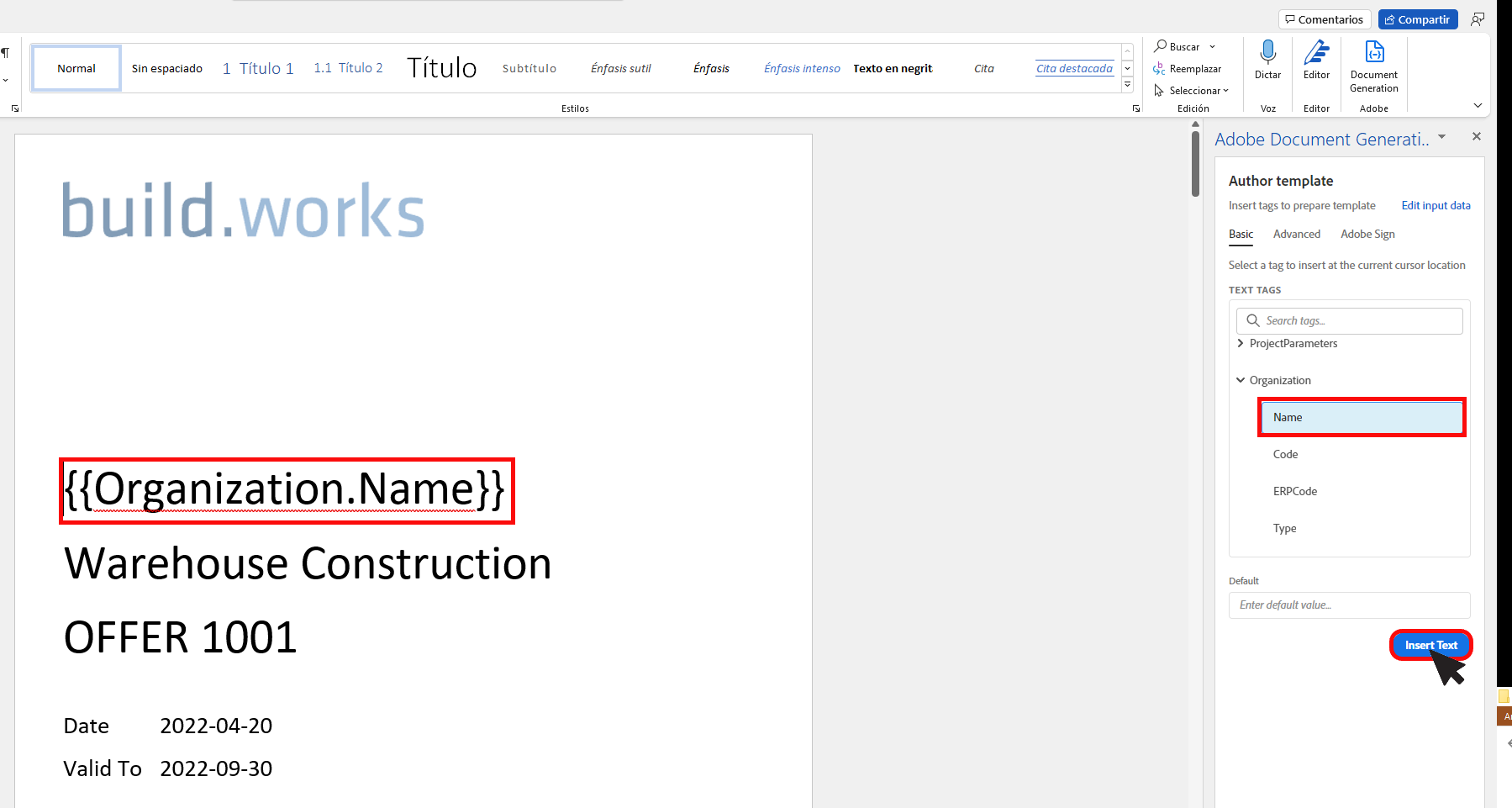The height and width of the screenshot is (808, 1512).
Task: Close the Adobe Document Generation pane
Action: pyautogui.click(x=1477, y=136)
